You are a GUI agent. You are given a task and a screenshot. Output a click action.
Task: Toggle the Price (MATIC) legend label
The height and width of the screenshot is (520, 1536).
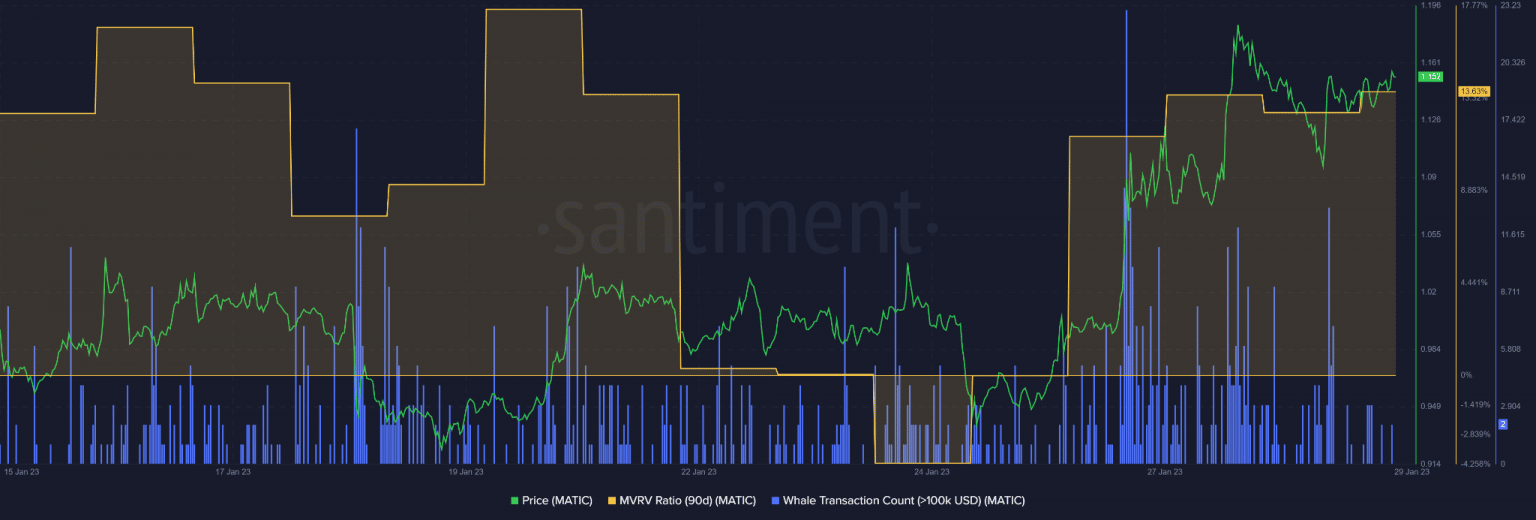(557, 500)
